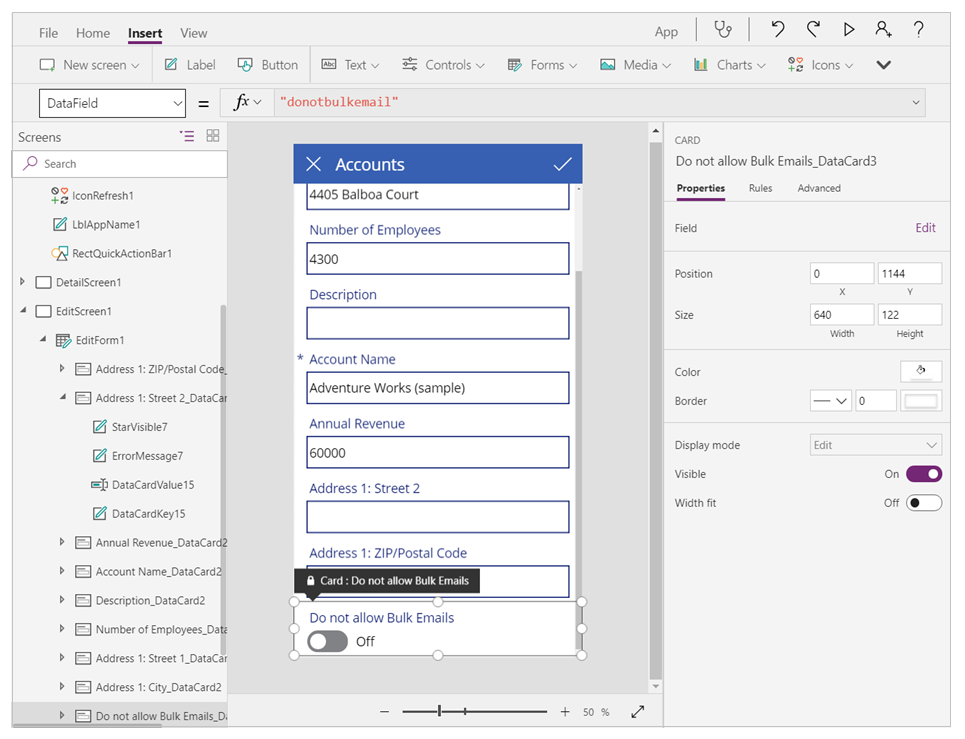
Task: Insert a new Button control
Action: [x=268, y=65]
